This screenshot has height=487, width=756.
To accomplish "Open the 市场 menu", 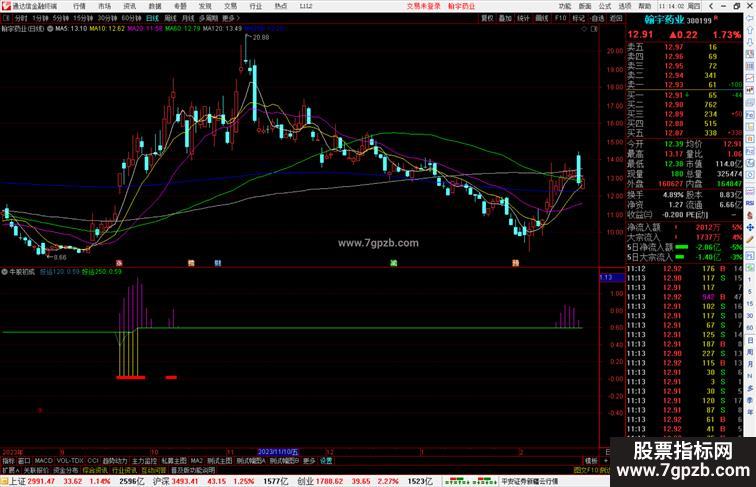I will pos(105,6).
